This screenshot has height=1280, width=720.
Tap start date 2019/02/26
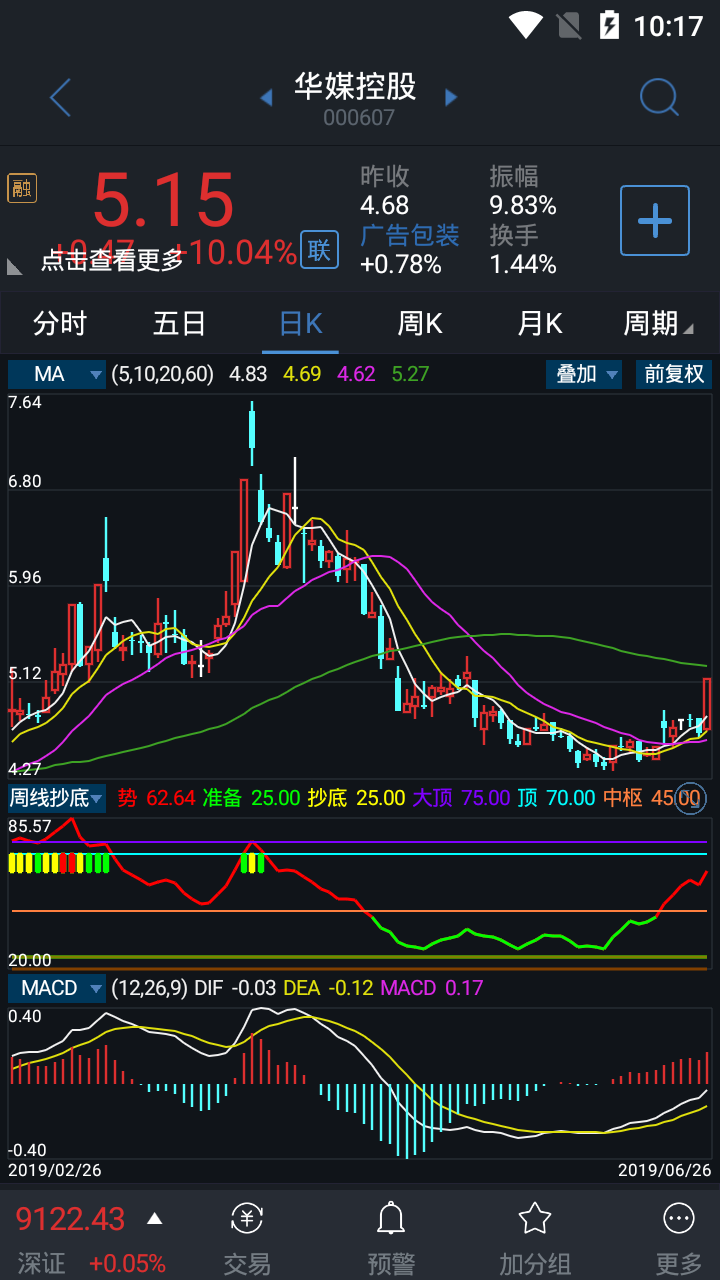[x=55, y=1169]
